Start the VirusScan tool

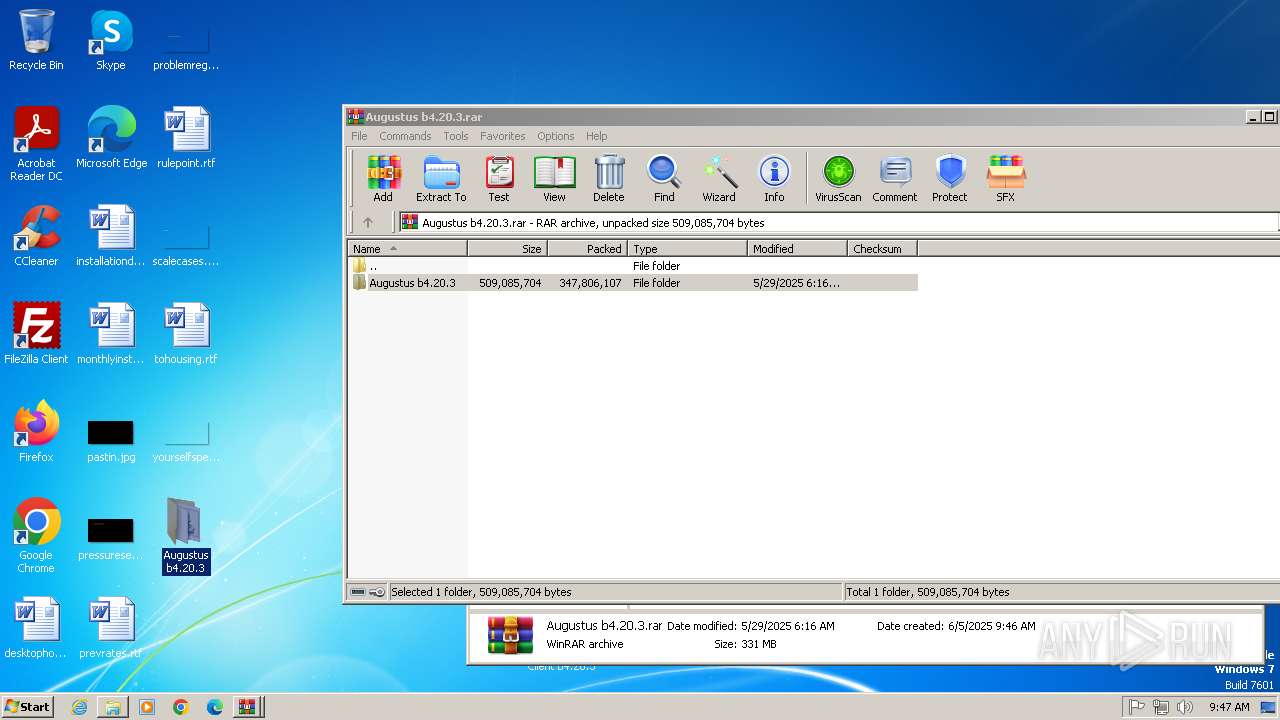point(838,179)
